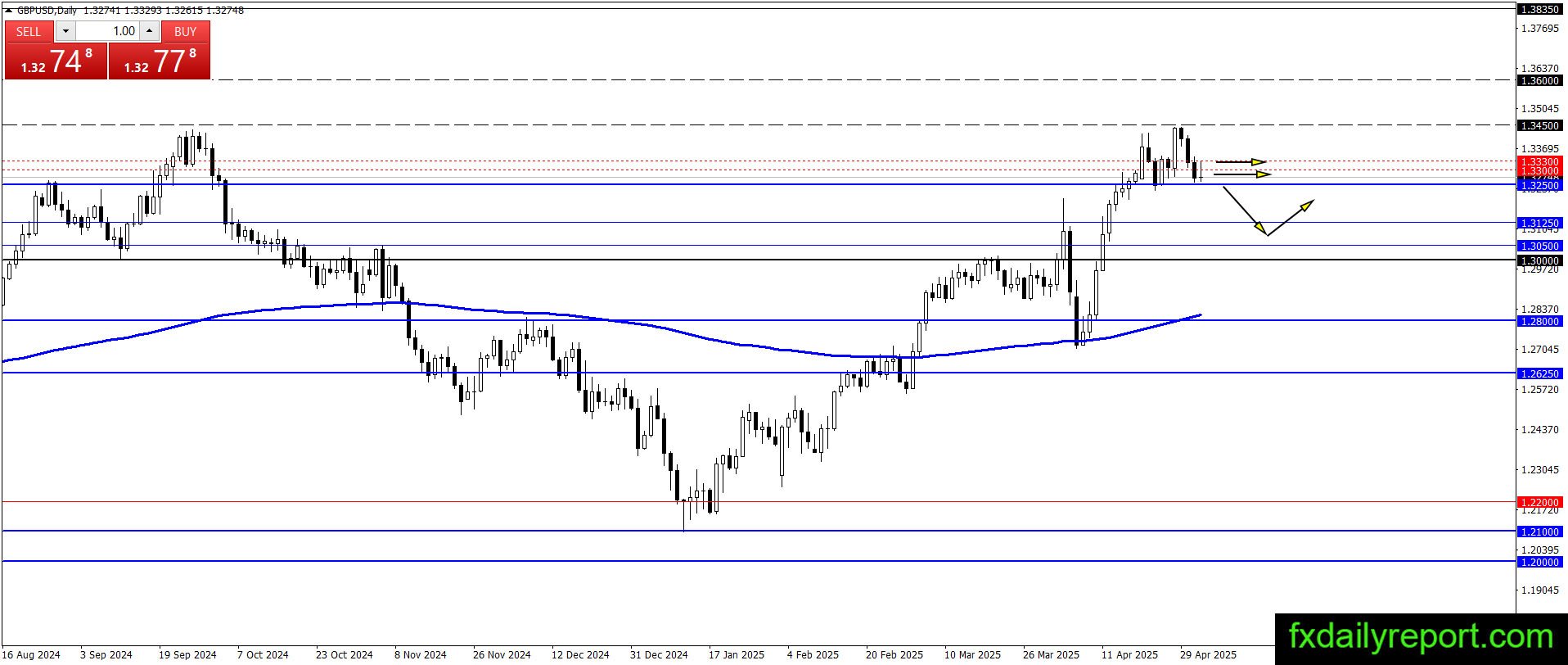Image resolution: width=1568 pixels, height=665 pixels.
Task: Select the blue 1.32500 level label
Action: click(1539, 186)
